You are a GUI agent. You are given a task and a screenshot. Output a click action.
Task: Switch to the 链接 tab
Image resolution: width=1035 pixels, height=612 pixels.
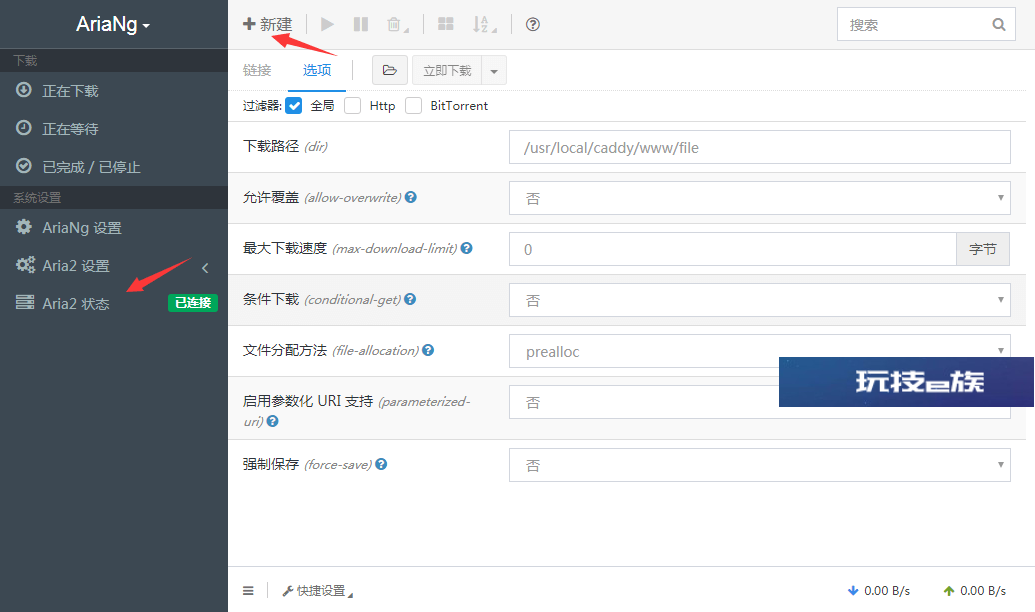[x=257, y=70]
